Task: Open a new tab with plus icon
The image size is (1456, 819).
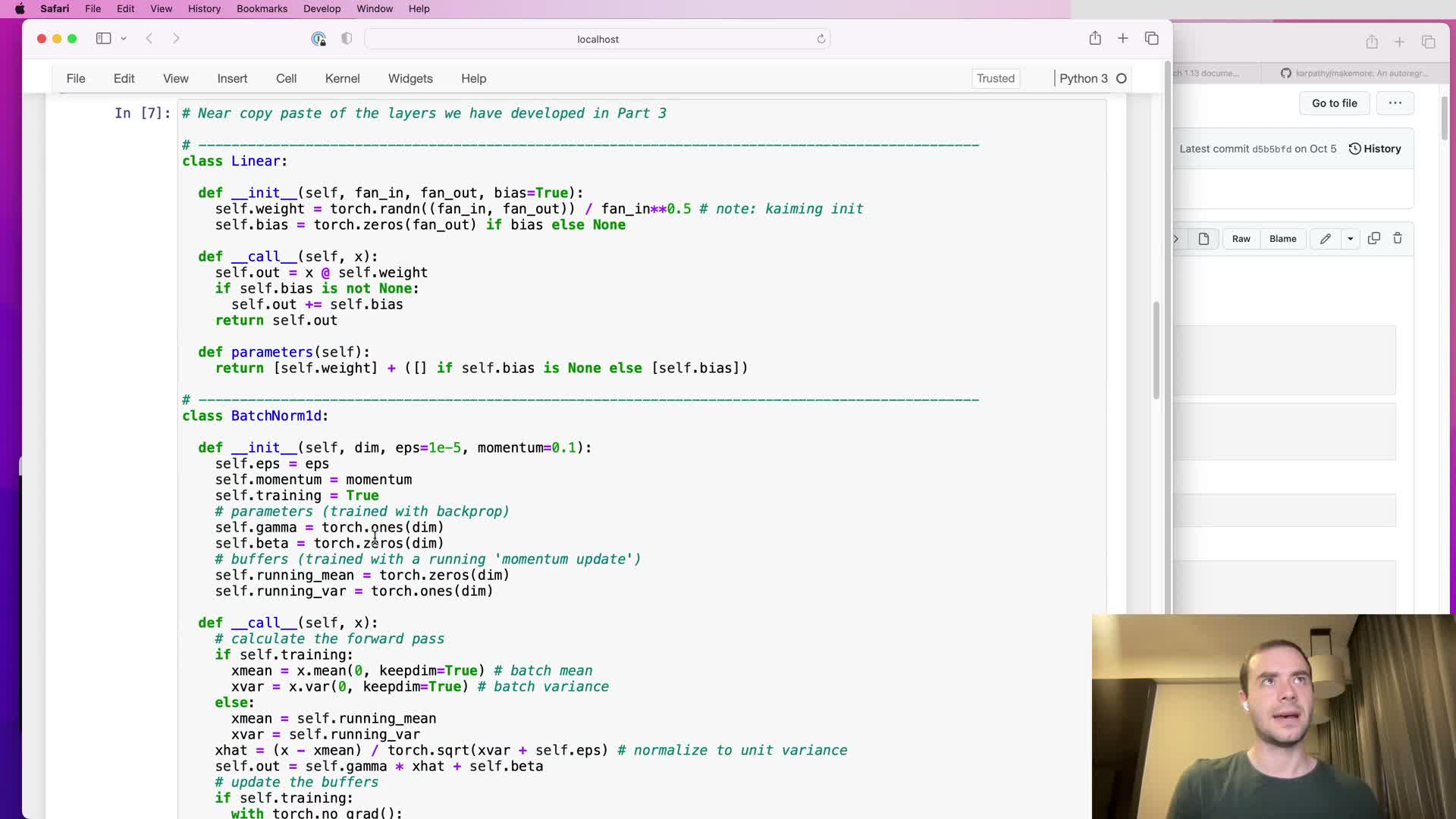Action: coord(1123,39)
